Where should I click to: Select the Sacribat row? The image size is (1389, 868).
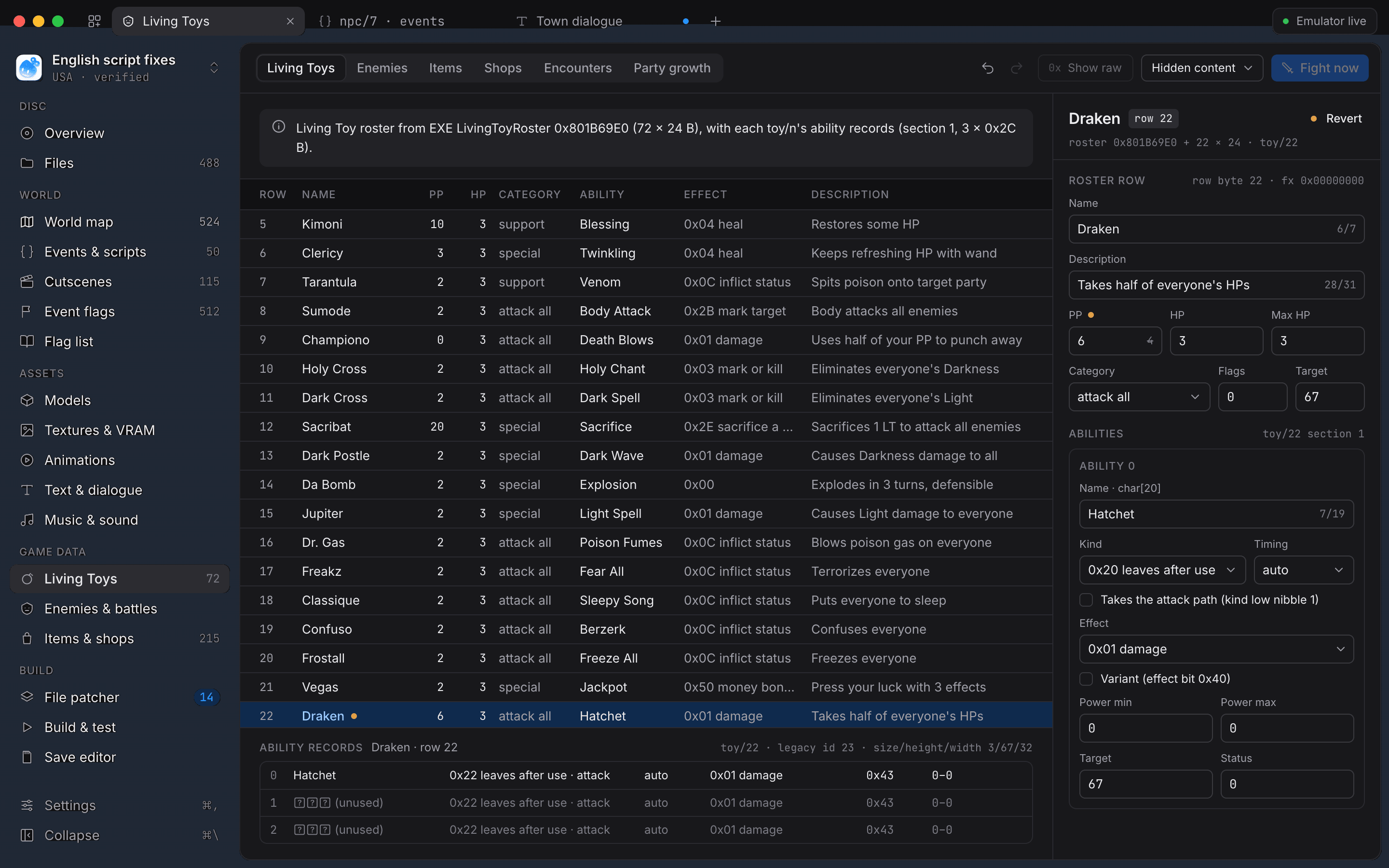point(646,427)
